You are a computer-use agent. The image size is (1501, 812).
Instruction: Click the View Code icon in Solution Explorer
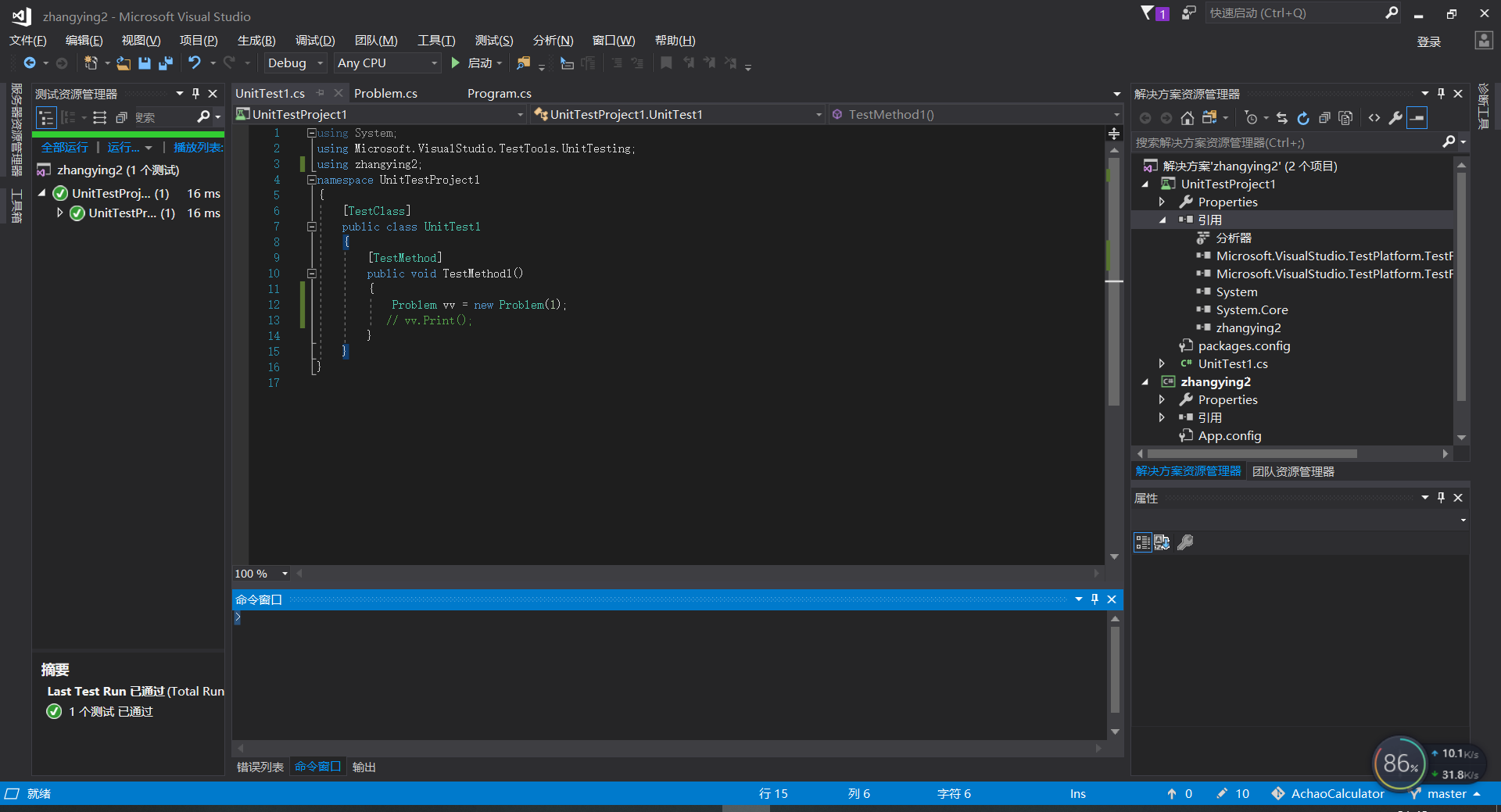click(1374, 118)
